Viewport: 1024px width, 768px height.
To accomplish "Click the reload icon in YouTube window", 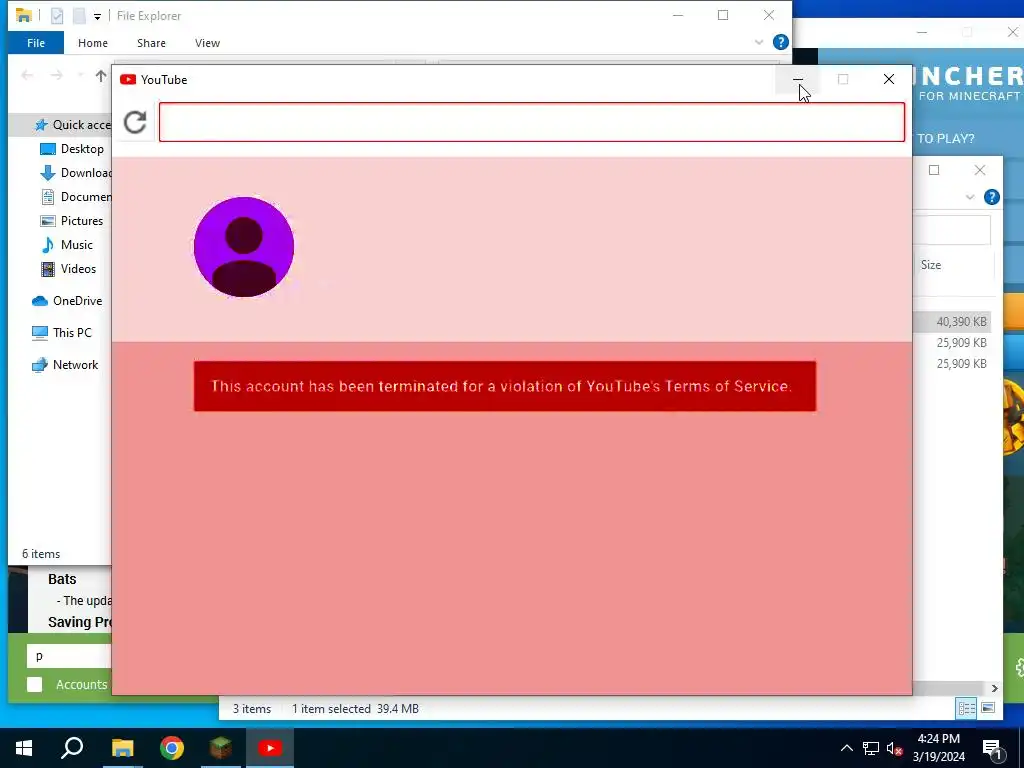I will point(135,122).
